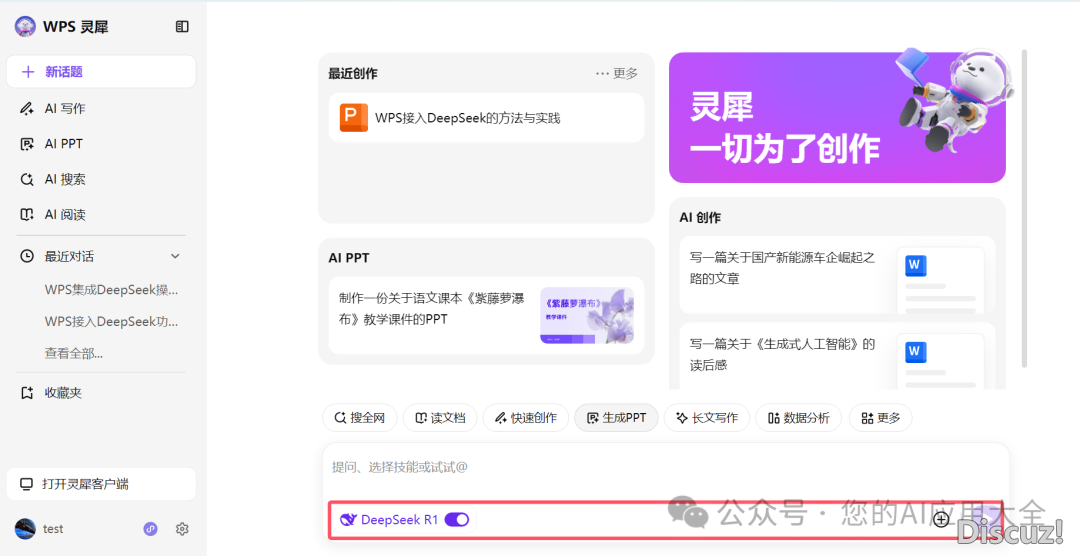1080x556 pixels.
Task: Select 《生成式人工智能》读后感 prompt
Action: (782, 354)
